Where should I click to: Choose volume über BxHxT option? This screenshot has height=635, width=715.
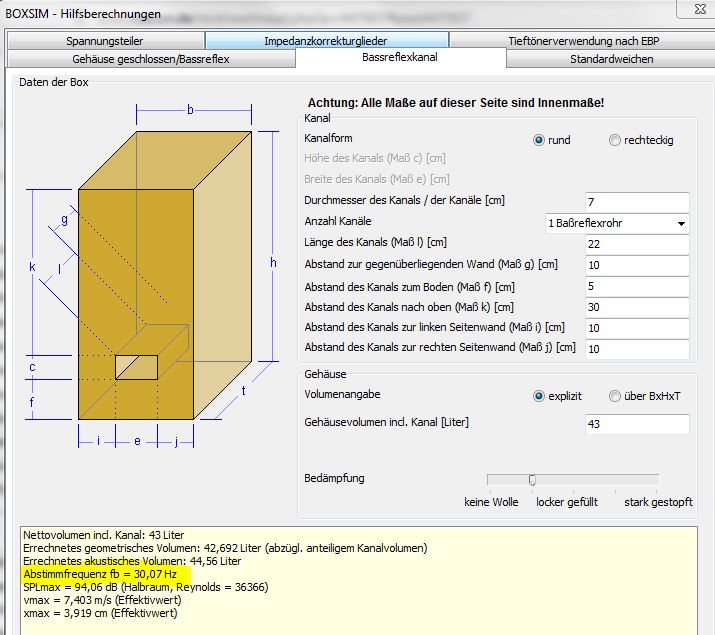point(615,396)
